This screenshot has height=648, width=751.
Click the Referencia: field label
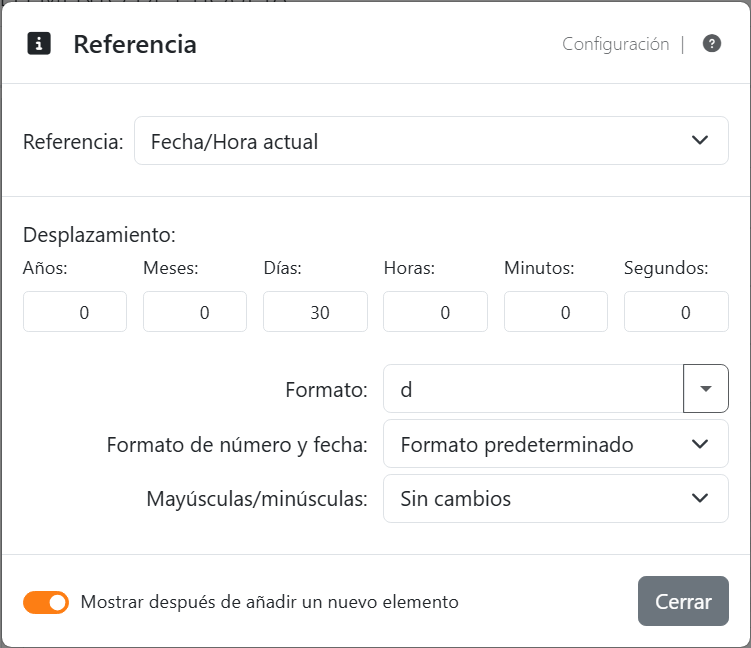click(x=73, y=142)
